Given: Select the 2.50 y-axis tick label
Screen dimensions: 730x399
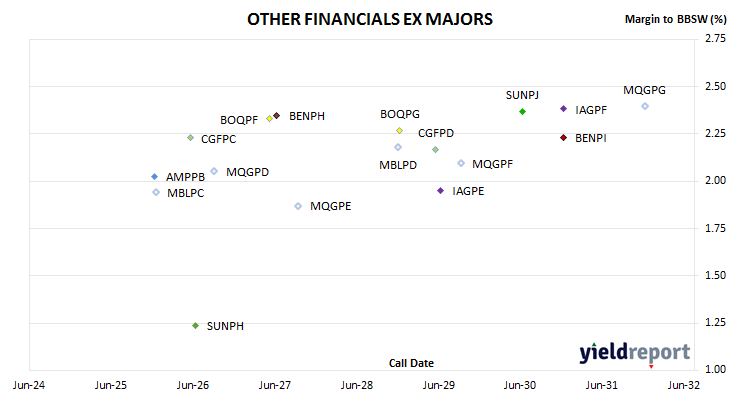Looking at the screenshot, I should click(x=715, y=86).
